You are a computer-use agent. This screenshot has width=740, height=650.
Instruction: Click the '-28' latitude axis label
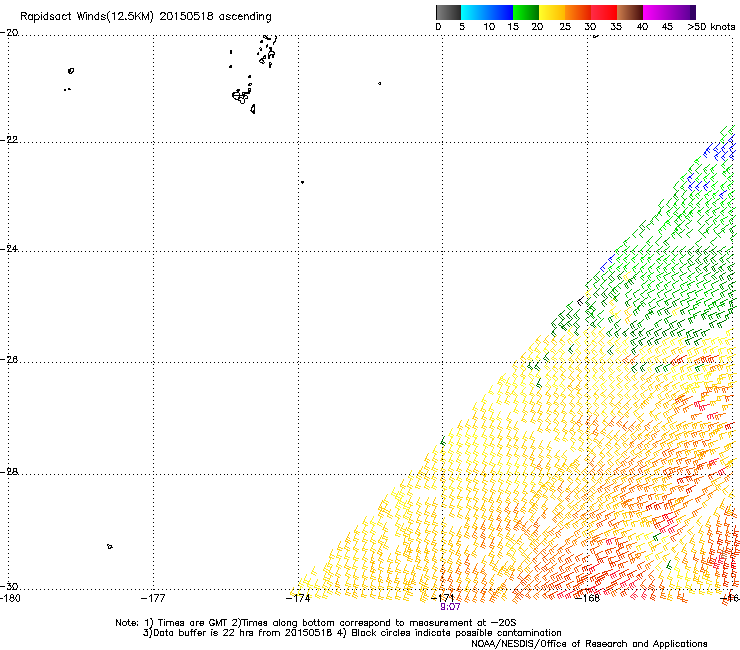coord(9,472)
